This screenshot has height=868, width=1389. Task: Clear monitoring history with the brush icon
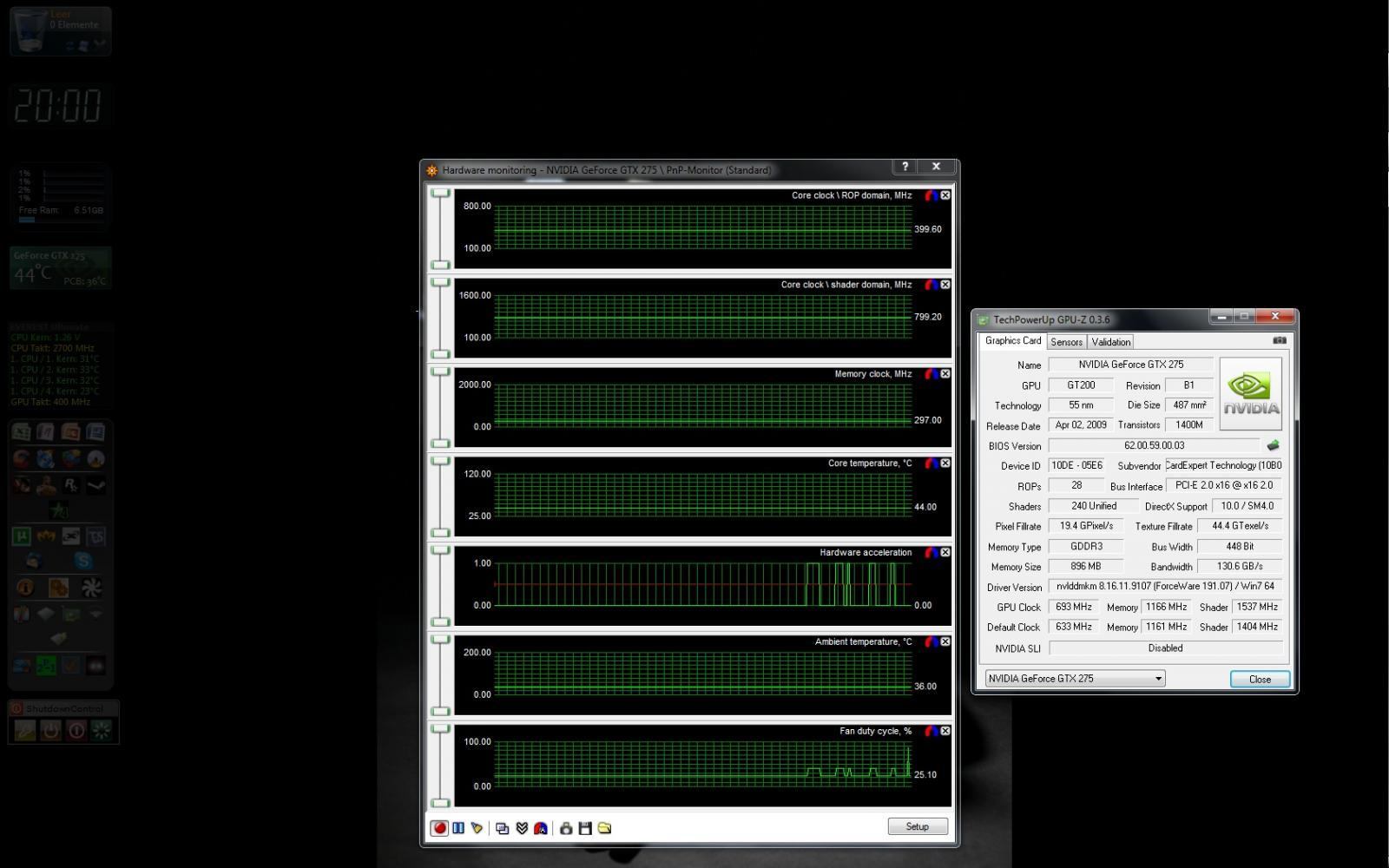477,828
